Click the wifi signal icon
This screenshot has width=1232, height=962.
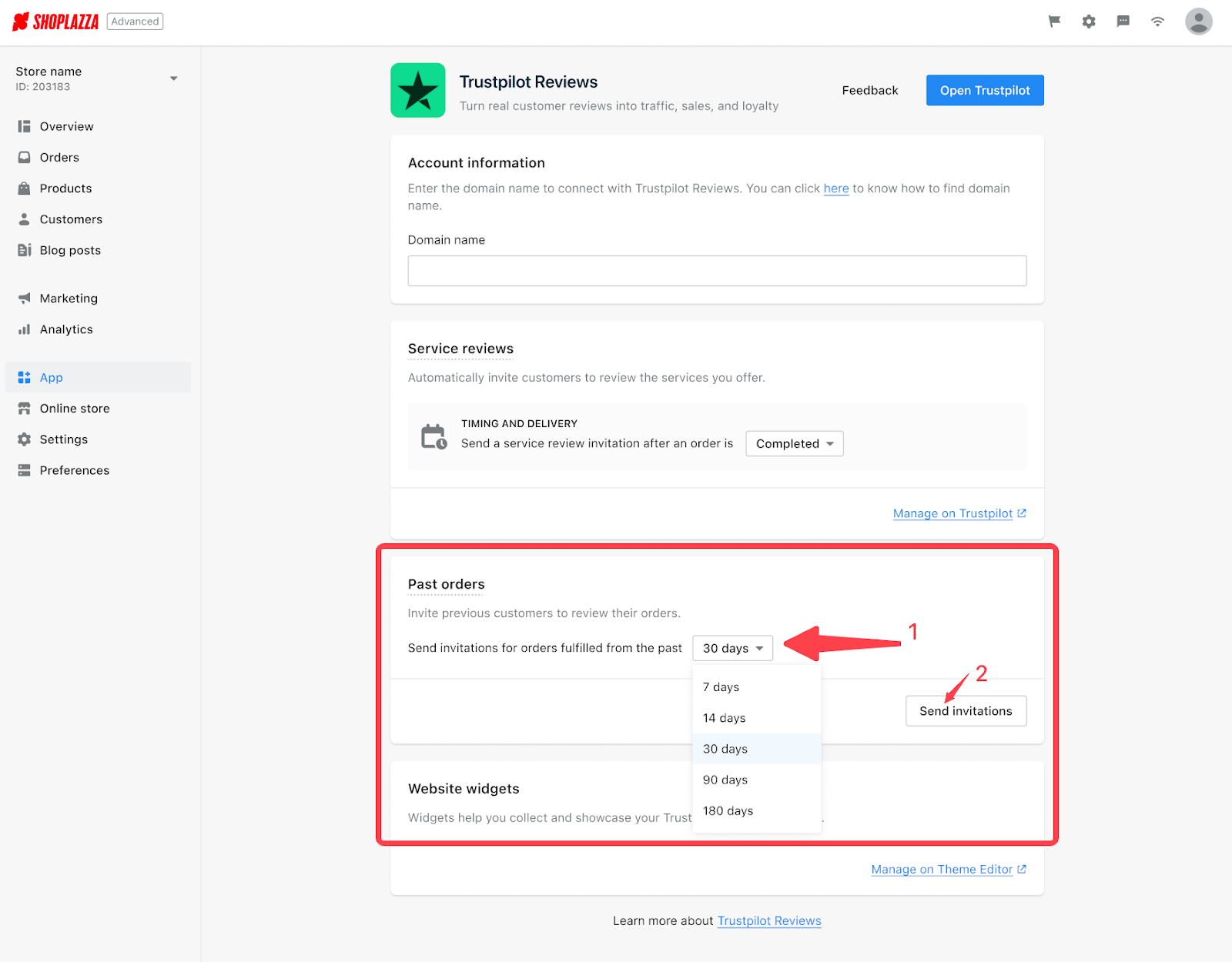coord(1157,22)
